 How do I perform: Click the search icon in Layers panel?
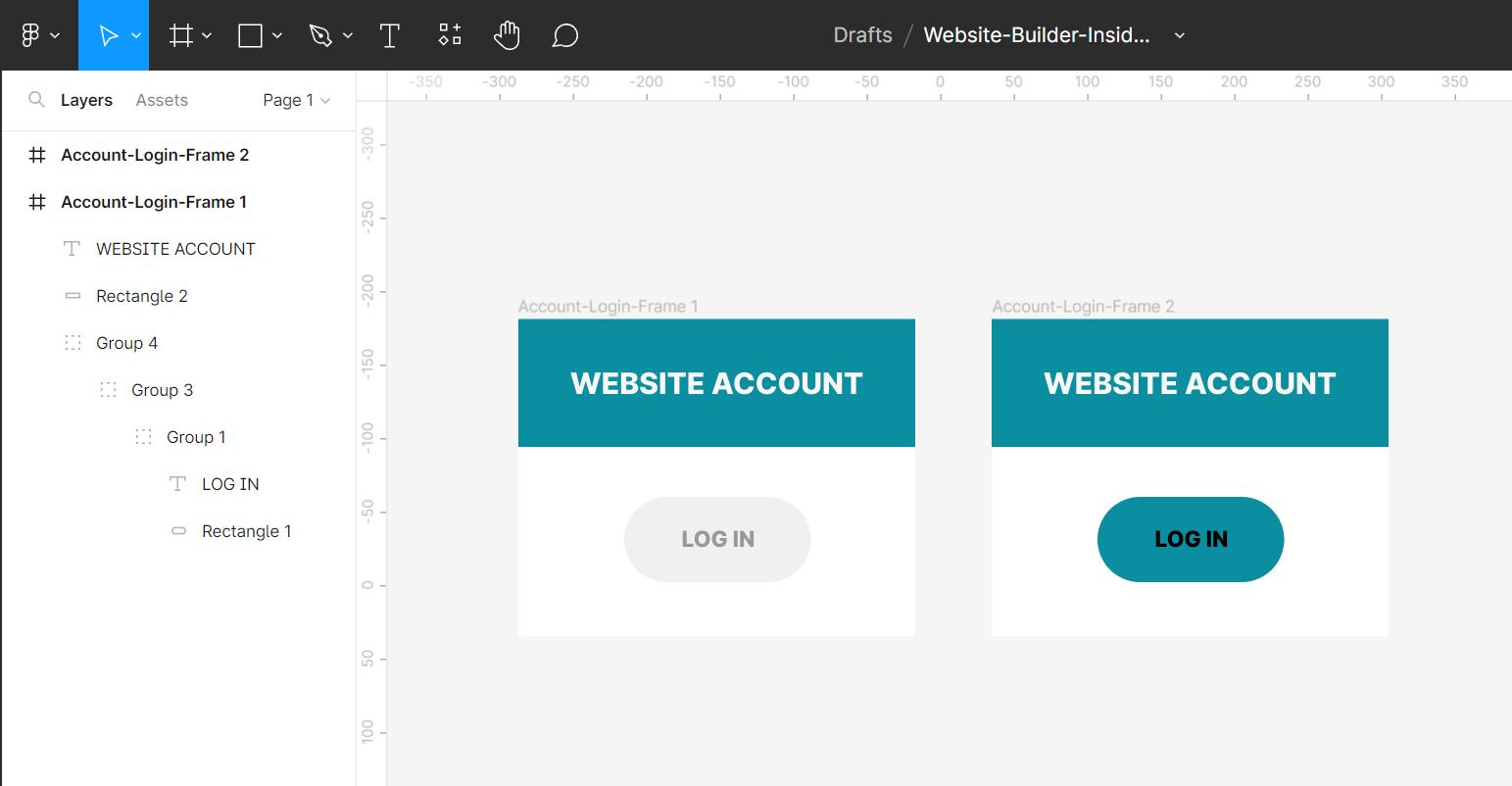[36, 100]
